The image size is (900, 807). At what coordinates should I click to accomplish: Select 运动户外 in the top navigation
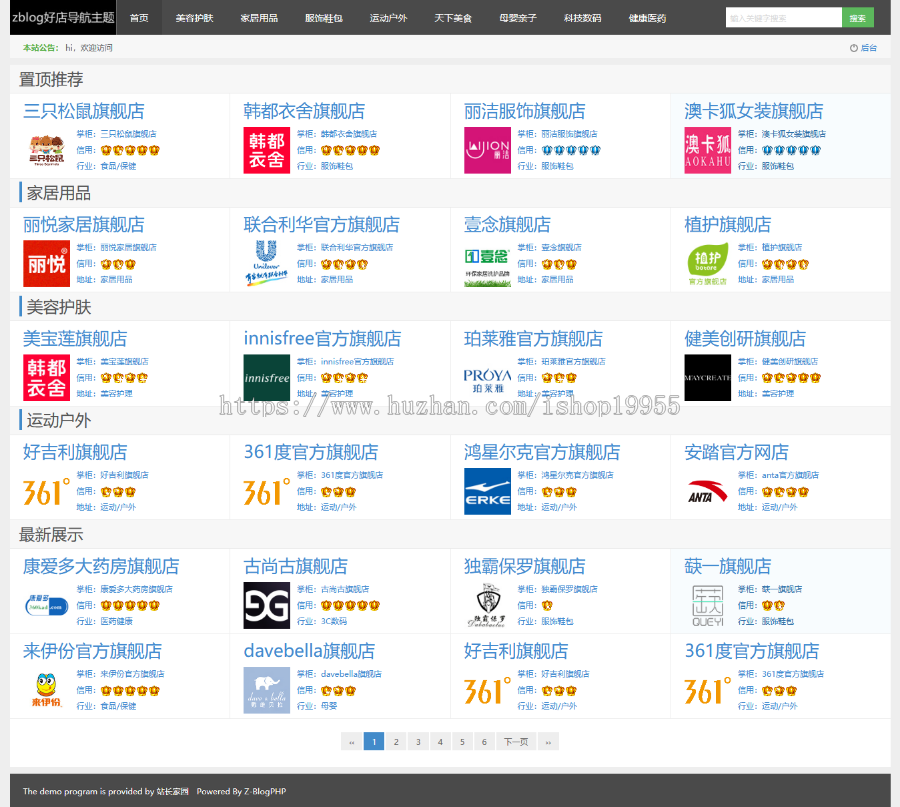pyautogui.click(x=389, y=18)
